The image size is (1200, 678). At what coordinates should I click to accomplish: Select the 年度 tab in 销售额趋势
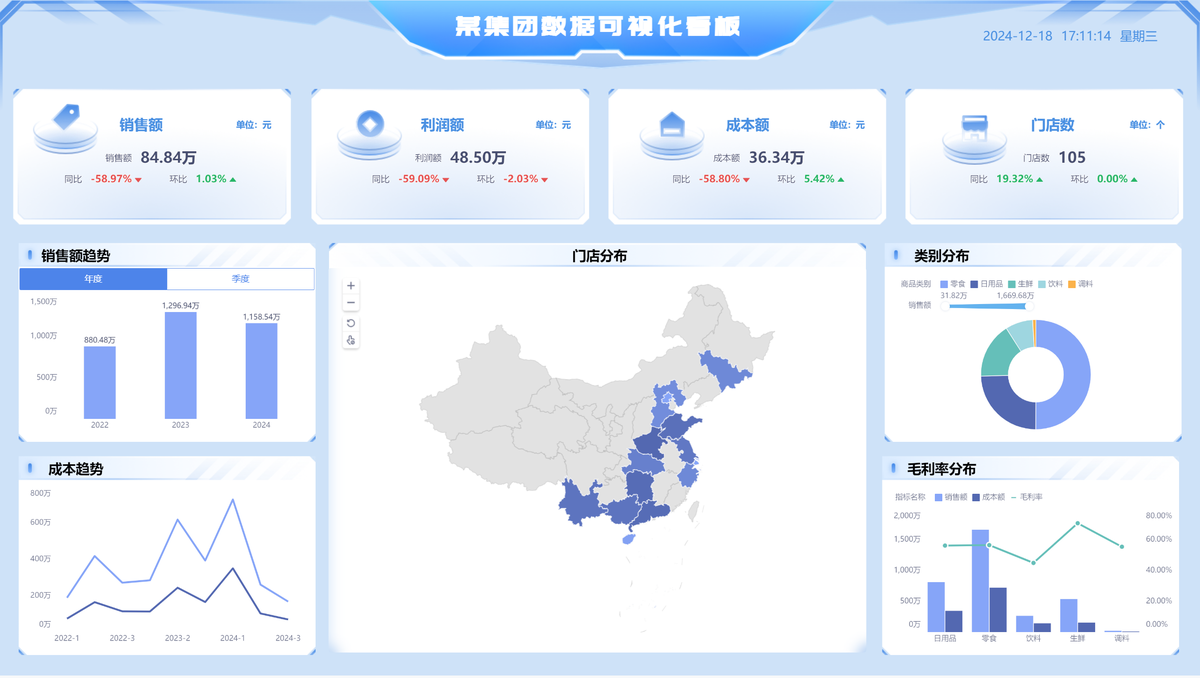(x=93, y=278)
